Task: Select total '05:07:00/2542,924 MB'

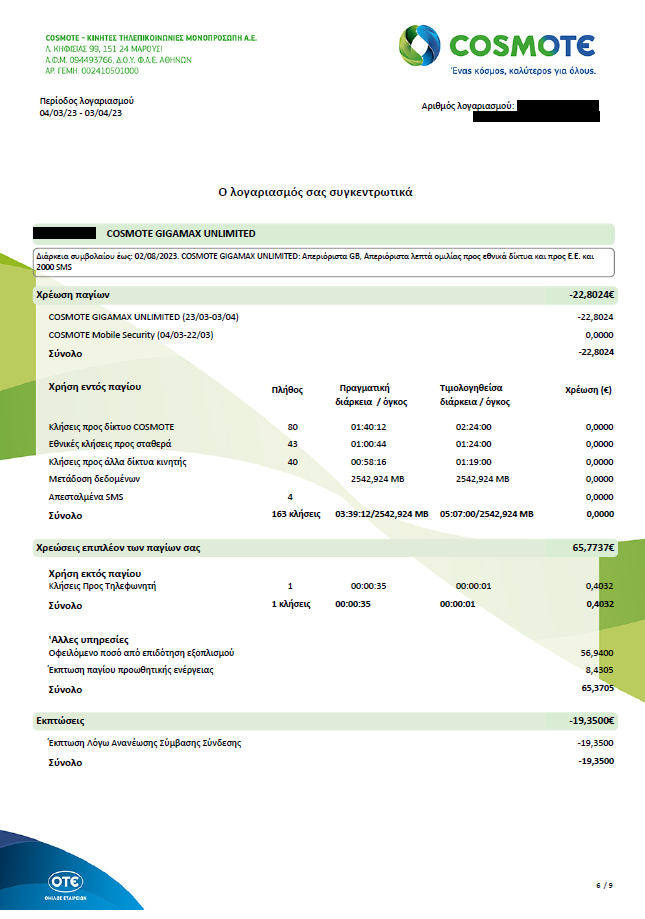Action: [x=487, y=514]
